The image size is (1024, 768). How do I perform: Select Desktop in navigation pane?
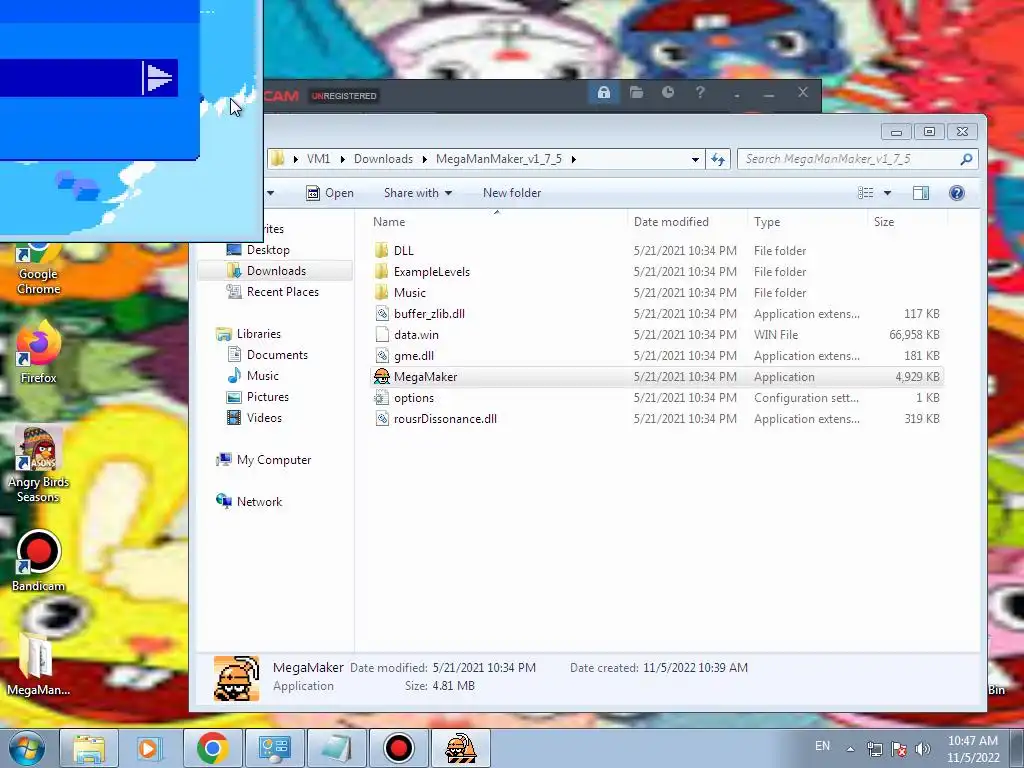coord(267,249)
